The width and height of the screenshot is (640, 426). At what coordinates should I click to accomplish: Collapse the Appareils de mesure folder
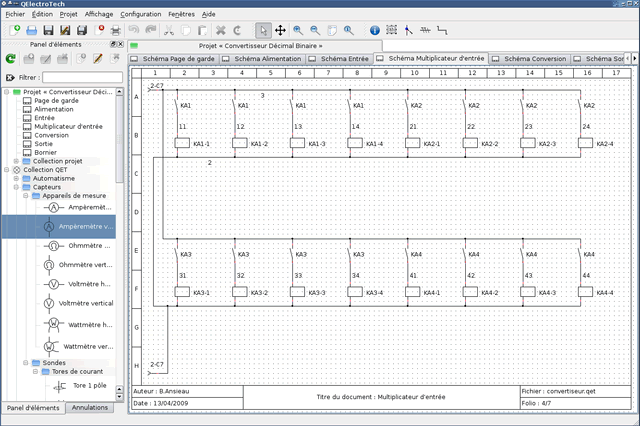coord(26,196)
